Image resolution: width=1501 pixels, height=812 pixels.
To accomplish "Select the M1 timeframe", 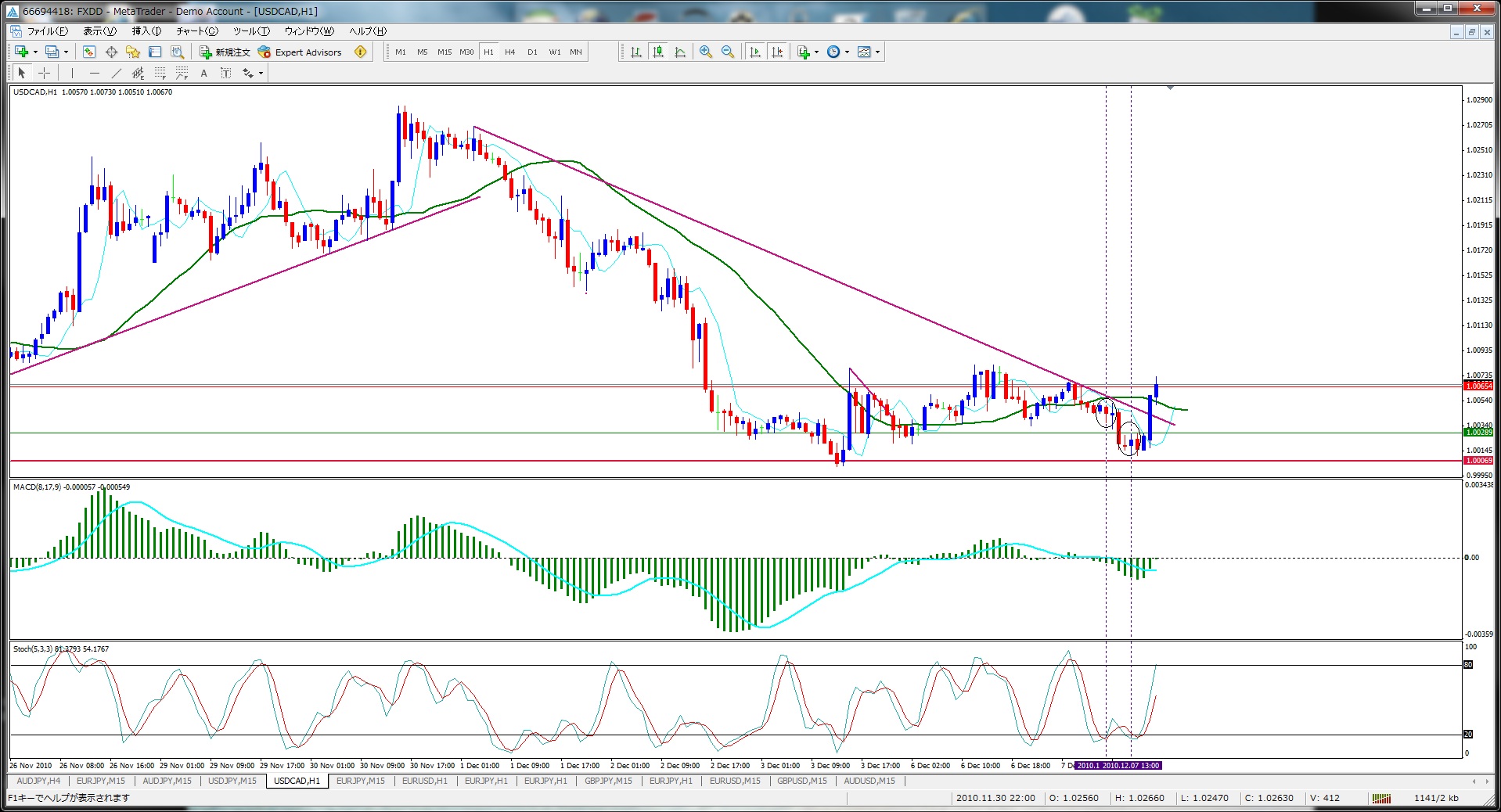I will coord(401,52).
